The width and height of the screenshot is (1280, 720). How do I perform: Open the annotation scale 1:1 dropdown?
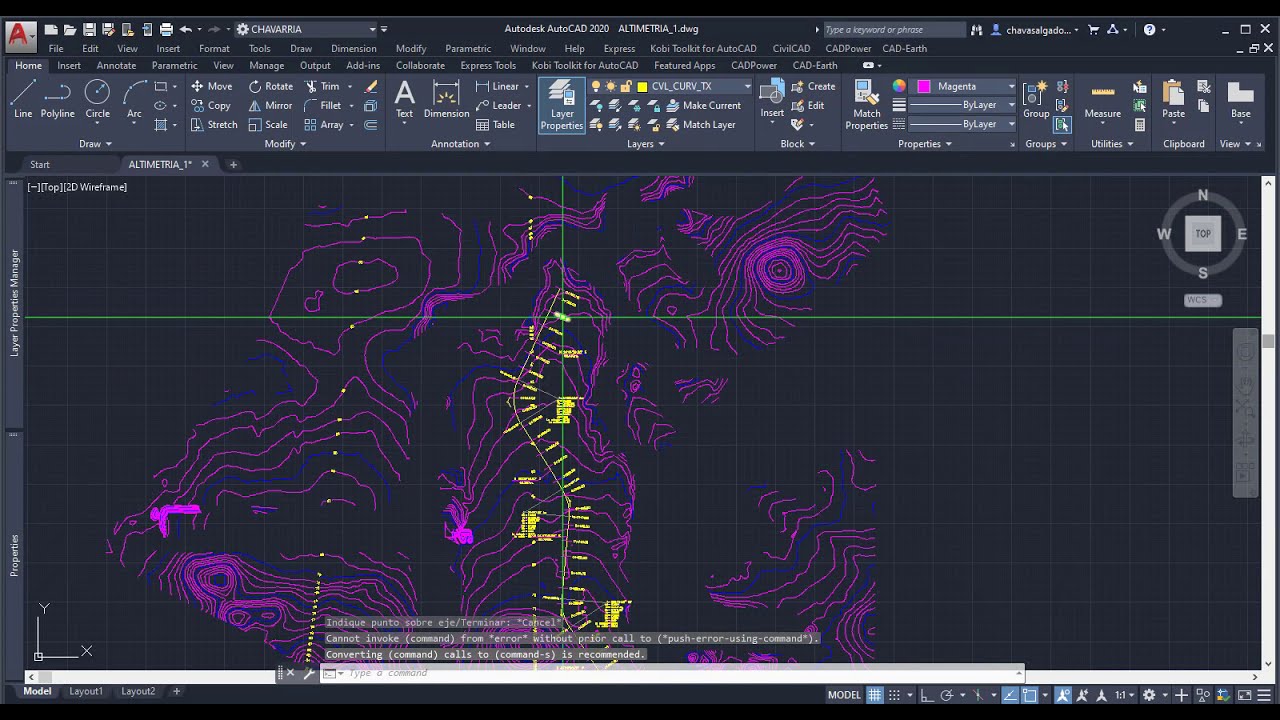click(x=1125, y=694)
